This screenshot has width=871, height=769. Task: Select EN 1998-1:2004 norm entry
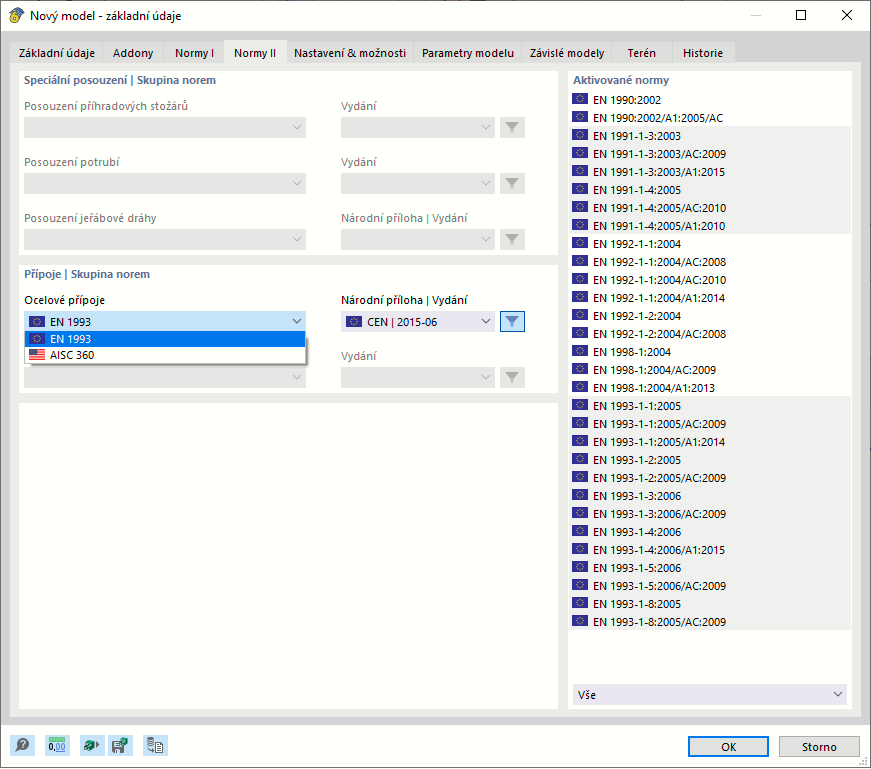[710, 351]
